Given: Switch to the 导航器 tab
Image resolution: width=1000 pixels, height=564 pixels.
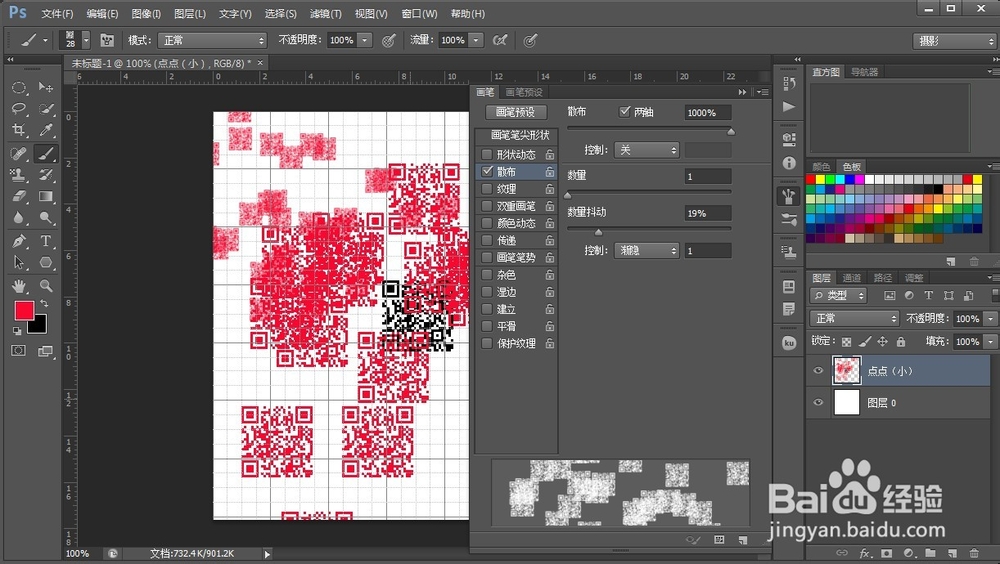Looking at the screenshot, I should tap(864, 72).
